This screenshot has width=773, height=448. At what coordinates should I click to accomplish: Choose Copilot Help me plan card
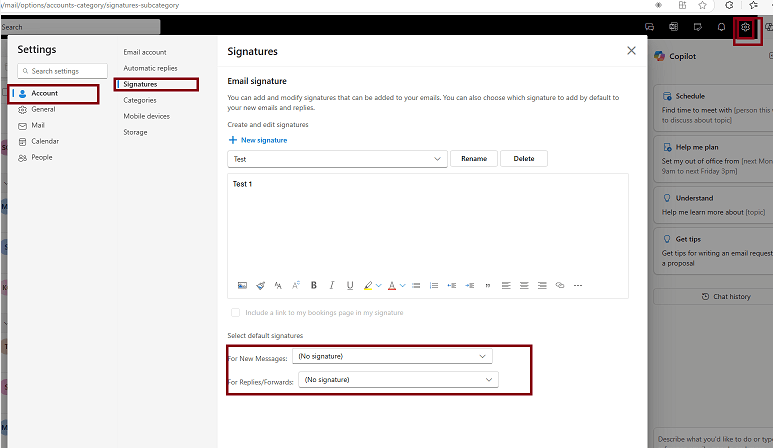[x=713, y=159]
